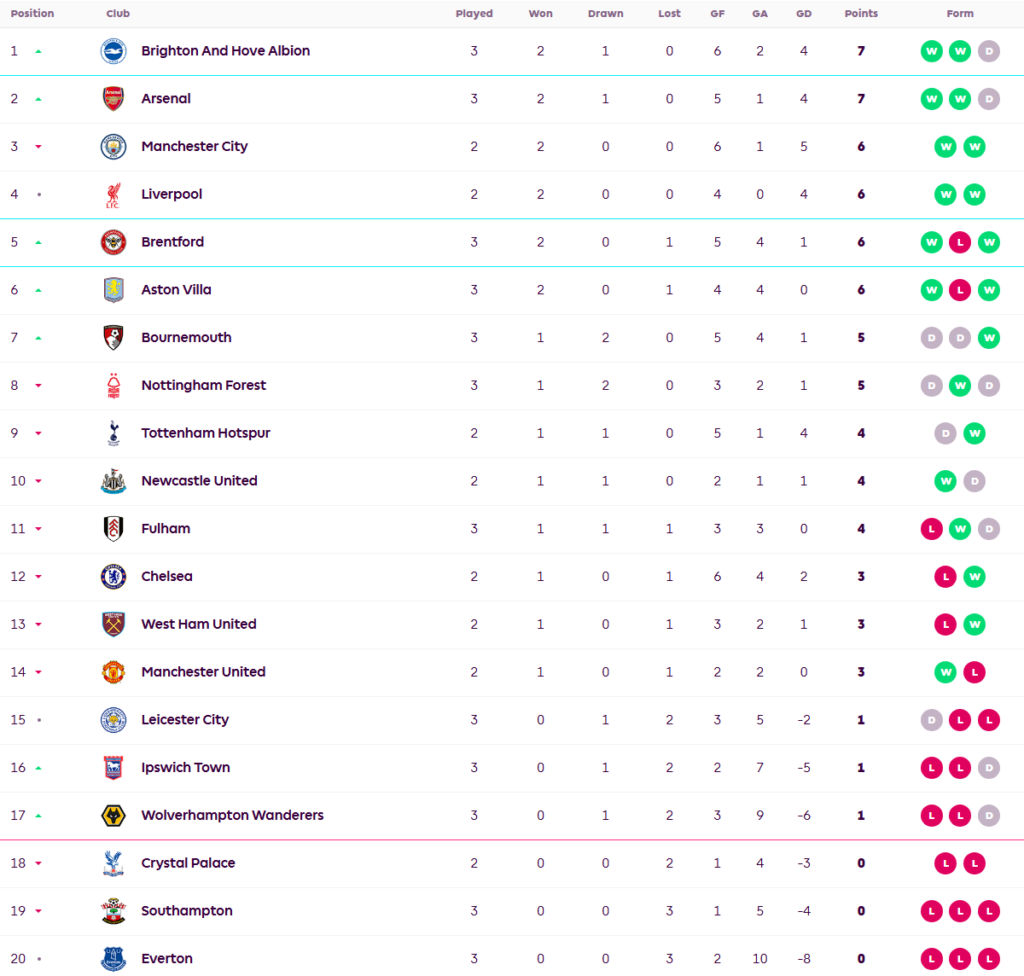
Task: Click the Brighton And Hove Albion crest
Action: pos(113,51)
